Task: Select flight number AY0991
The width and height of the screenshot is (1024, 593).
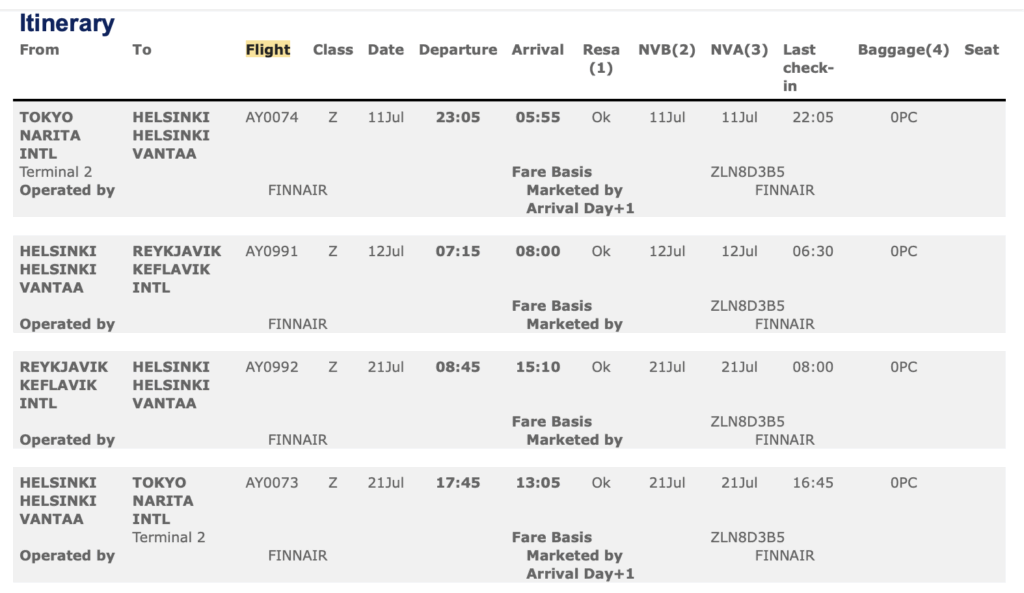Action: [x=272, y=252]
